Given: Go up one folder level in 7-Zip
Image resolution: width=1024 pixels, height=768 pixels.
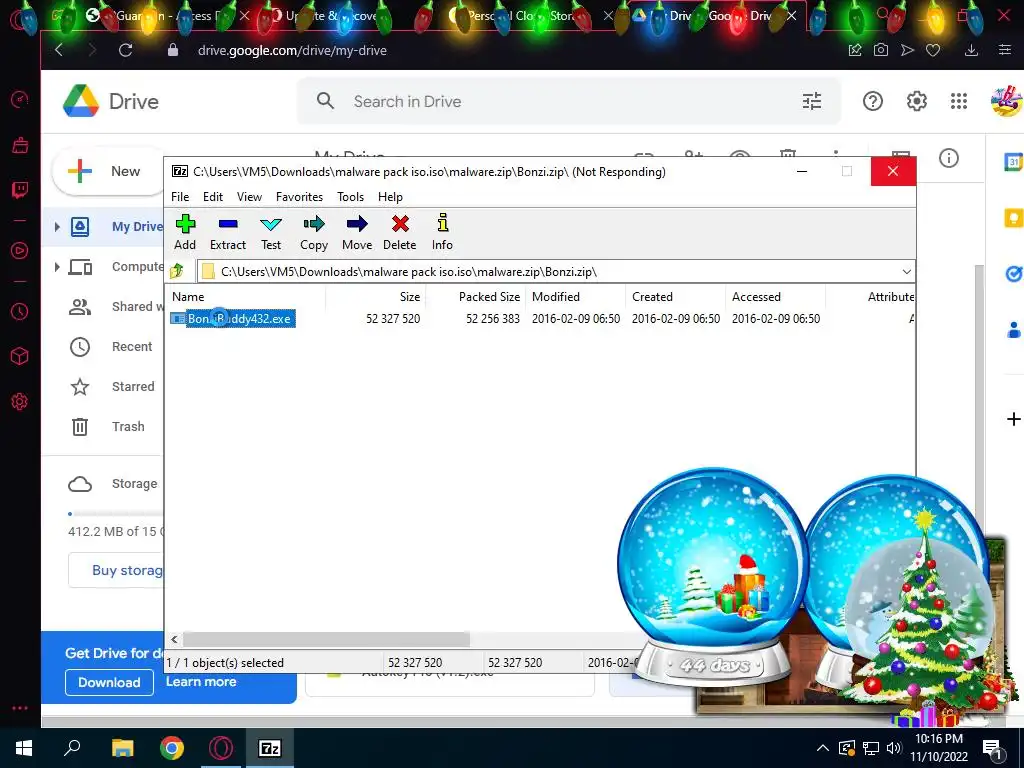Looking at the screenshot, I should point(177,271).
